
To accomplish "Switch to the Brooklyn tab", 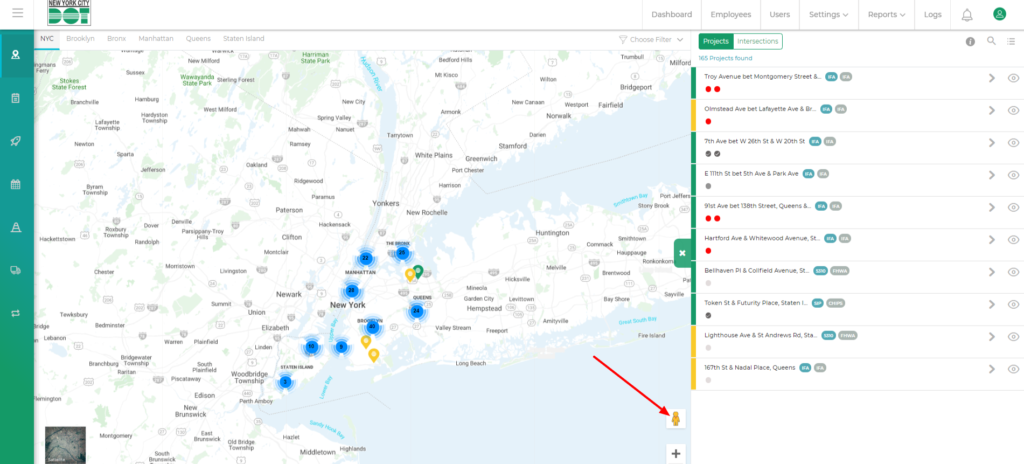I will (x=80, y=38).
